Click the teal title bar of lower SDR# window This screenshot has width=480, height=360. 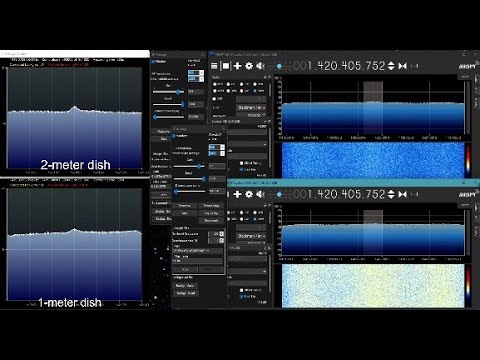(x=353, y=183)
